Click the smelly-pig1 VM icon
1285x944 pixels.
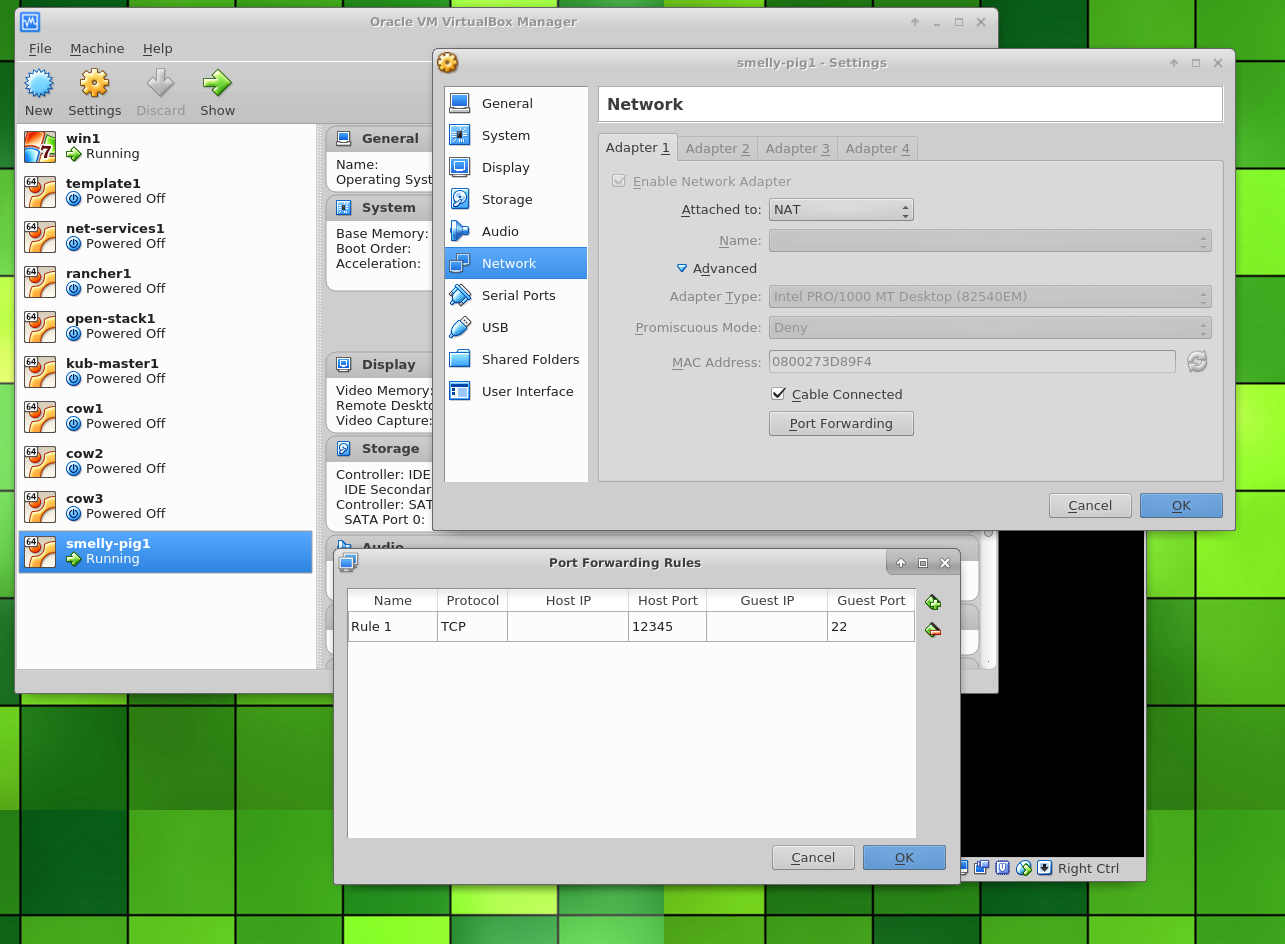40,551
